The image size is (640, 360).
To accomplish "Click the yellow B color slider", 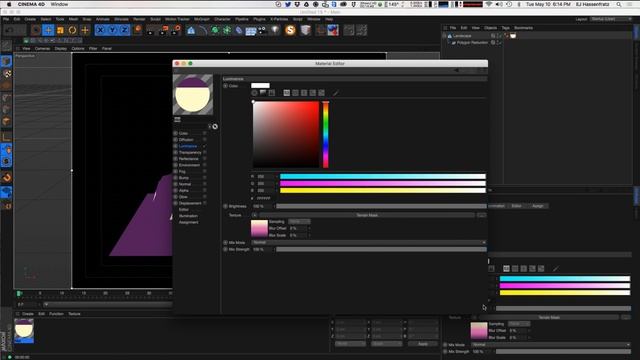I will click(x=383, y=191).
